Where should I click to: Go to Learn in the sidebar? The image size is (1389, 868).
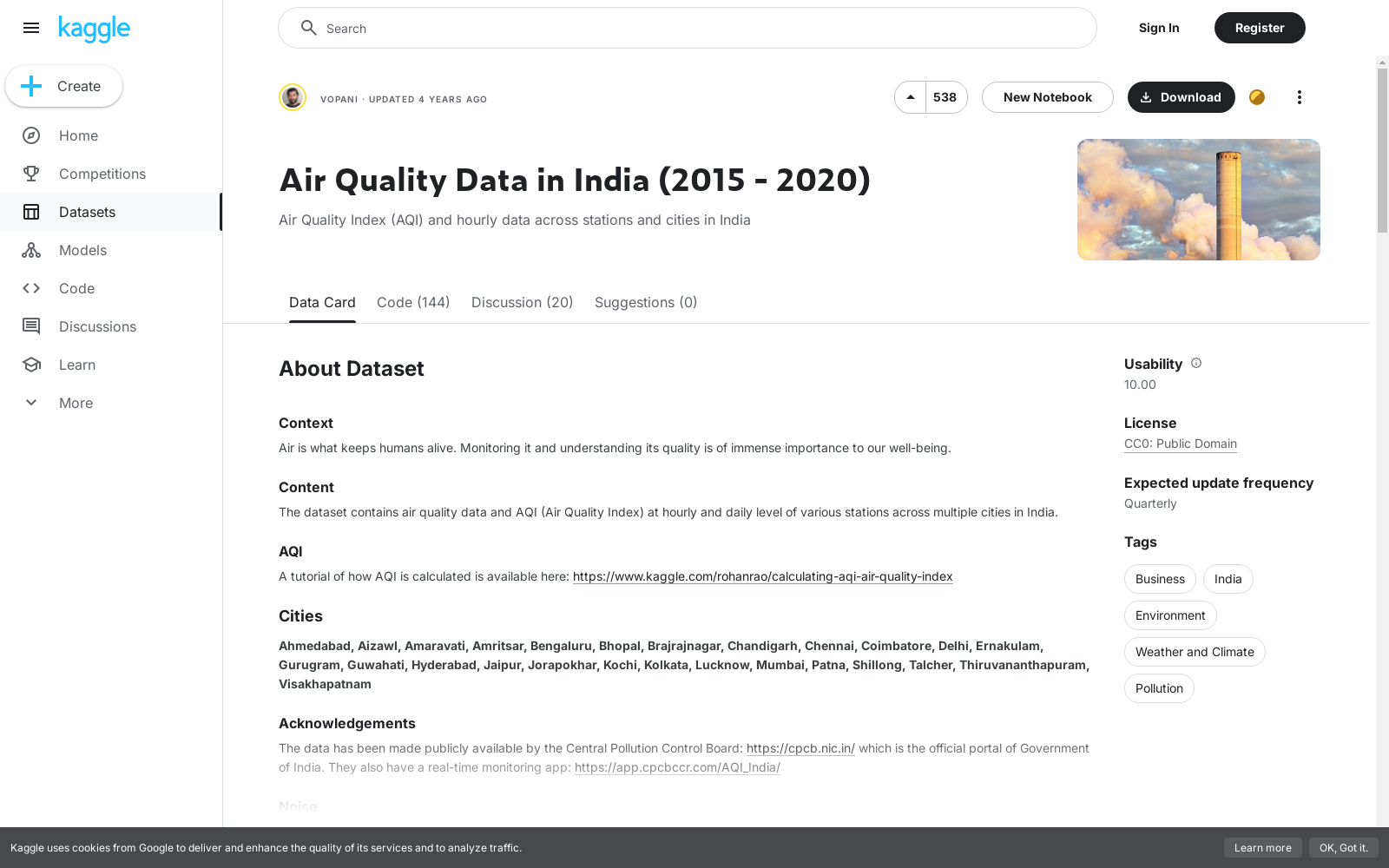click(111, 365)
